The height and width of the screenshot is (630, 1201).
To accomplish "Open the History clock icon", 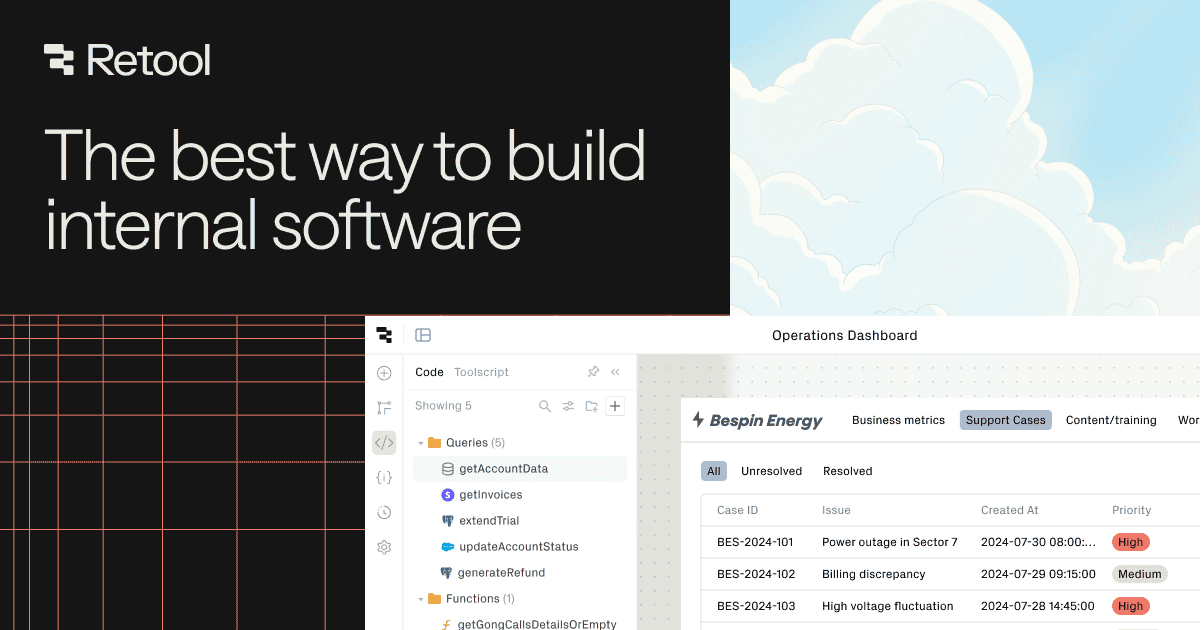I will click(x=384, y=513).
